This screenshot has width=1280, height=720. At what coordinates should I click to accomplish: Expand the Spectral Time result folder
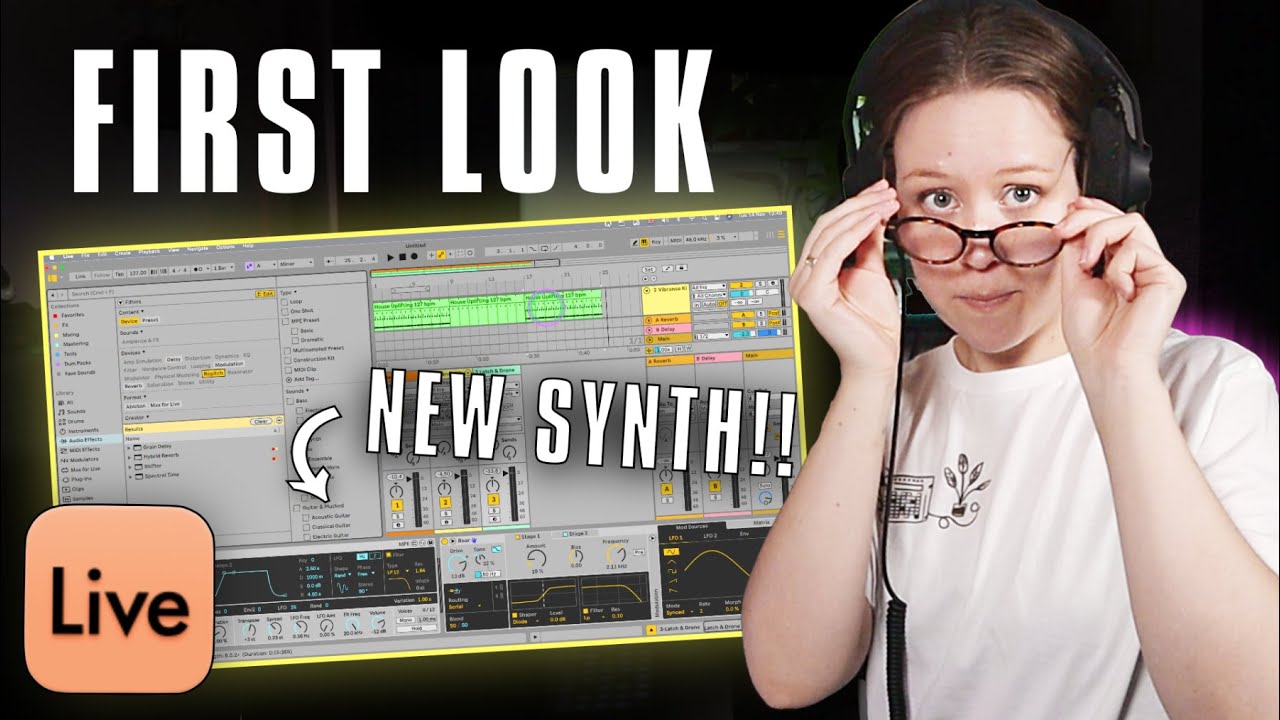tap(130, 477)
